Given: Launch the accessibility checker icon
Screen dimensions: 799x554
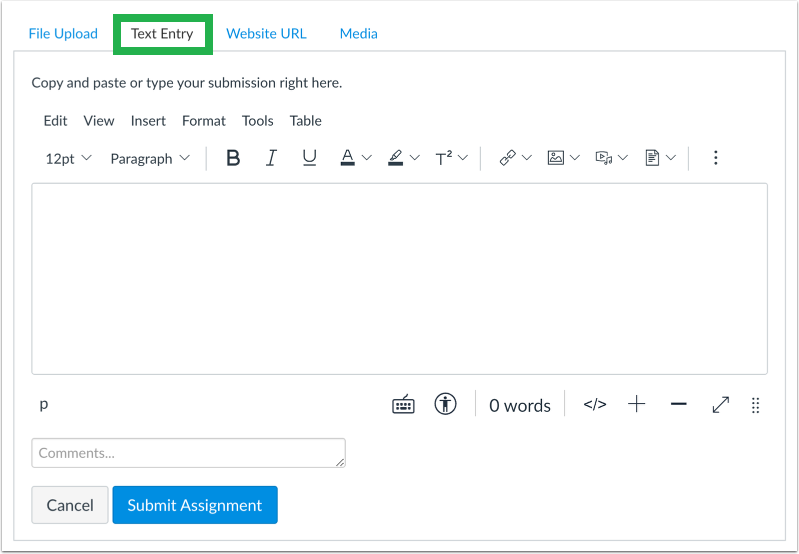Looking at the screenshot, I should pos(445,404).
